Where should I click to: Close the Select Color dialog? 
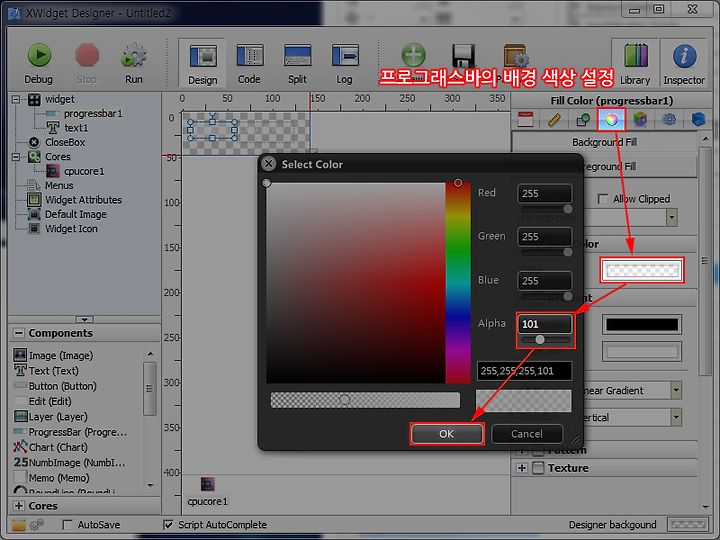coord(269,163)
